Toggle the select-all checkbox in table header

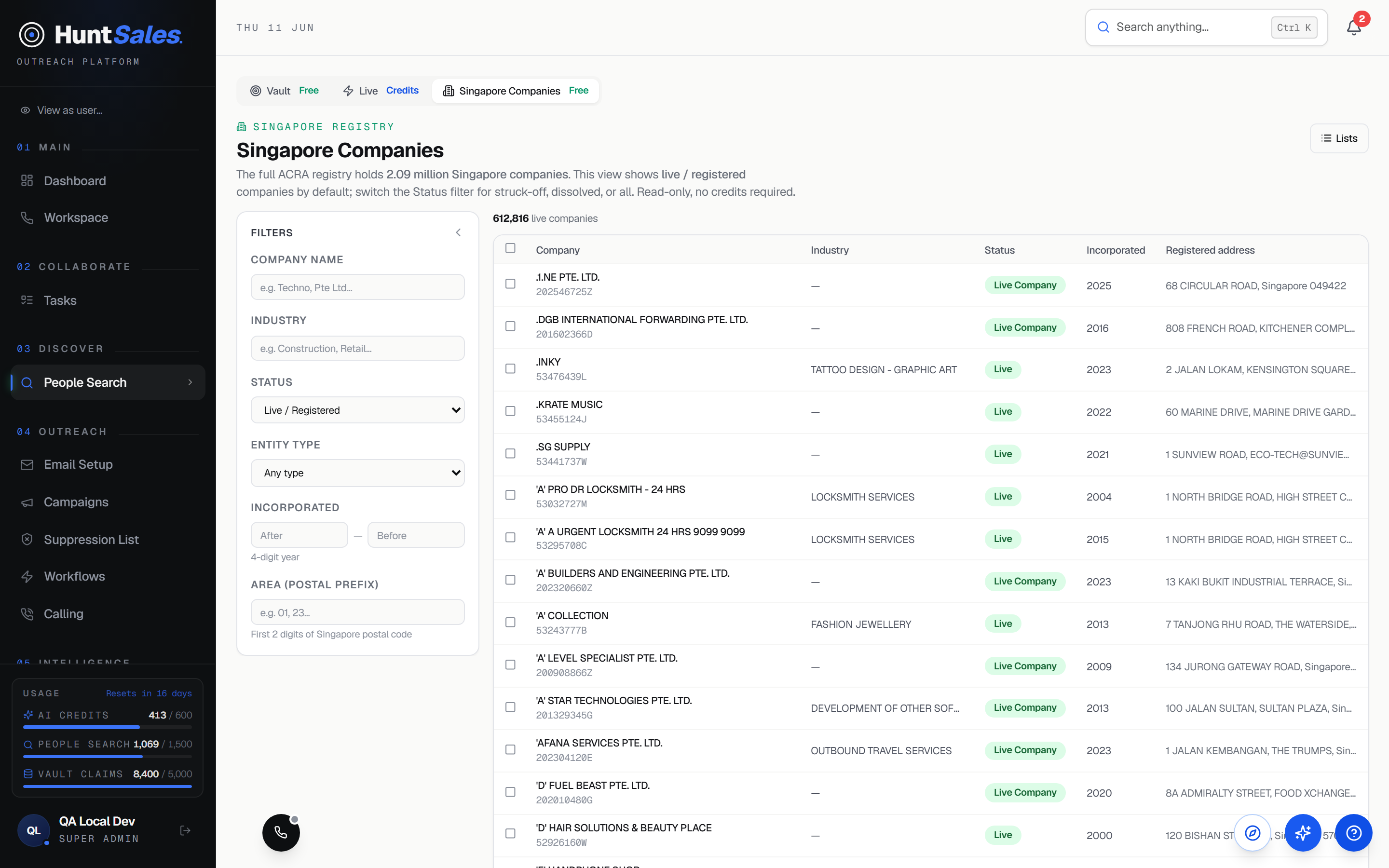click(x=510, y=248)
